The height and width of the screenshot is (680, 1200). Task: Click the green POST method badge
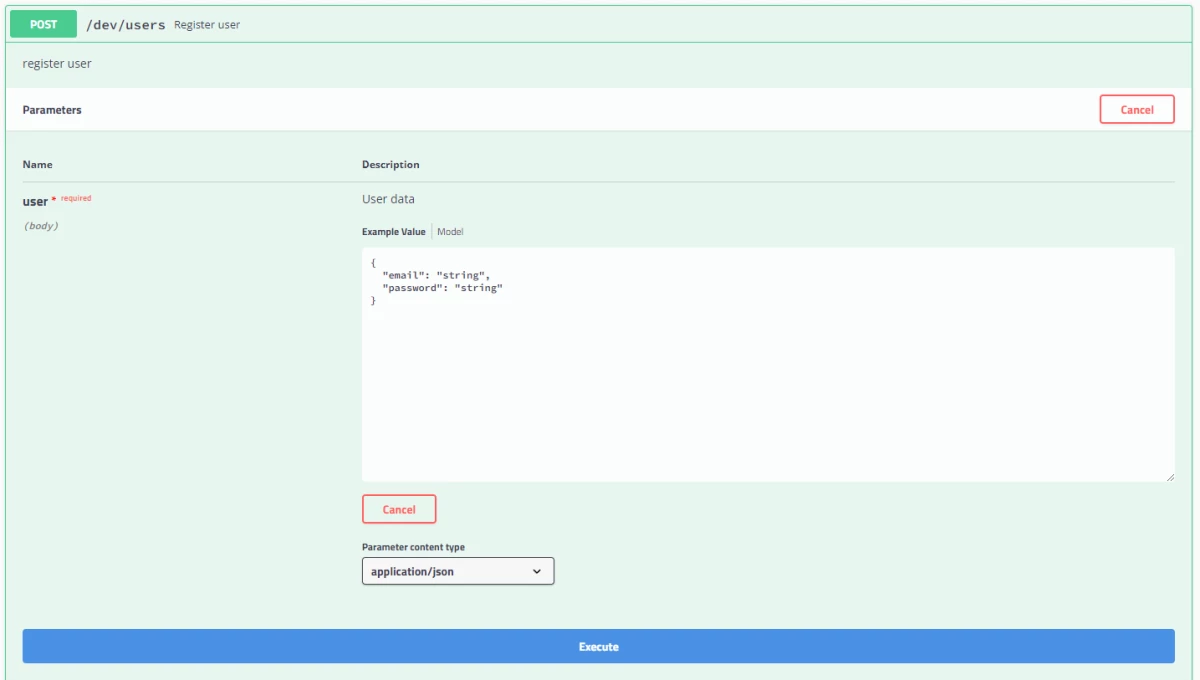point(43,24)
